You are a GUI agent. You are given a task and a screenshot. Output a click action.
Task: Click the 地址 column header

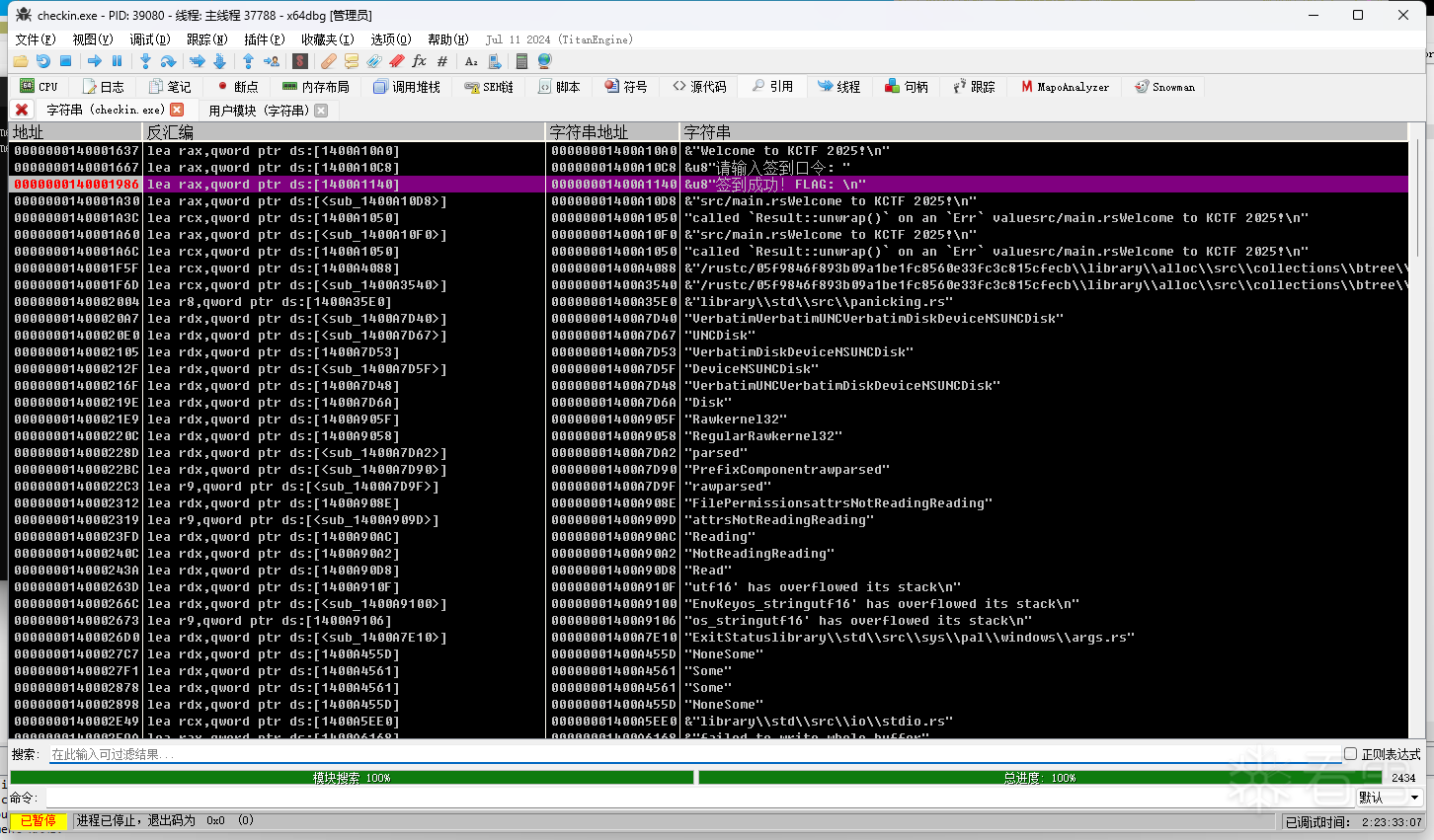tap(75, 131)
